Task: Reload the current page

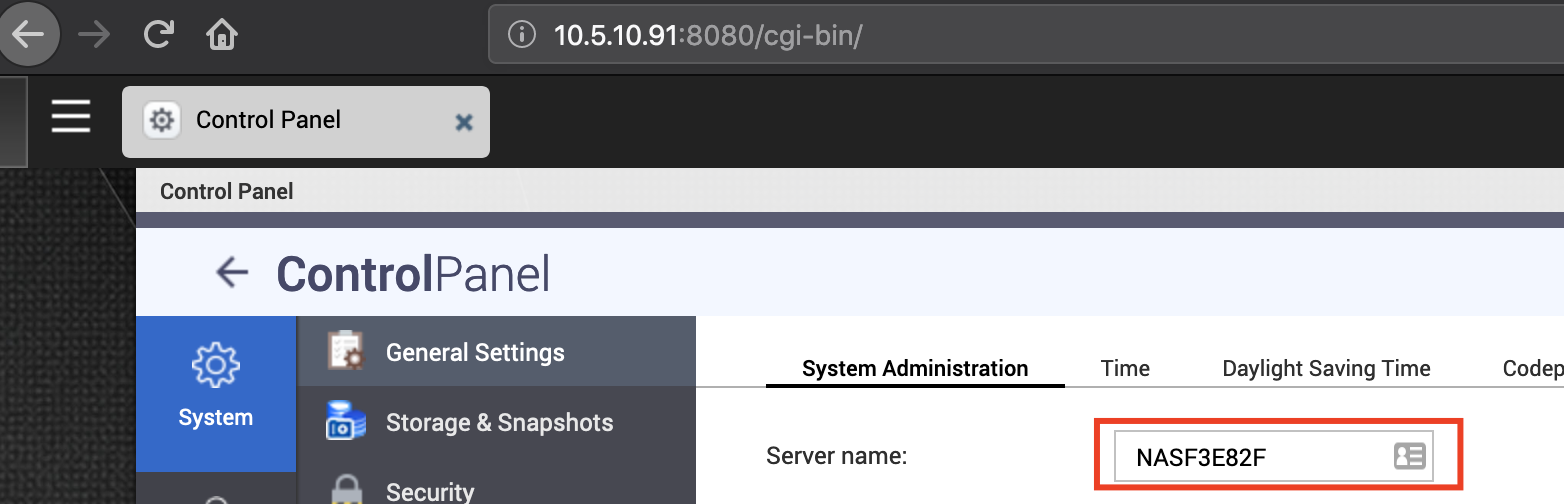Action: point(158,35)
